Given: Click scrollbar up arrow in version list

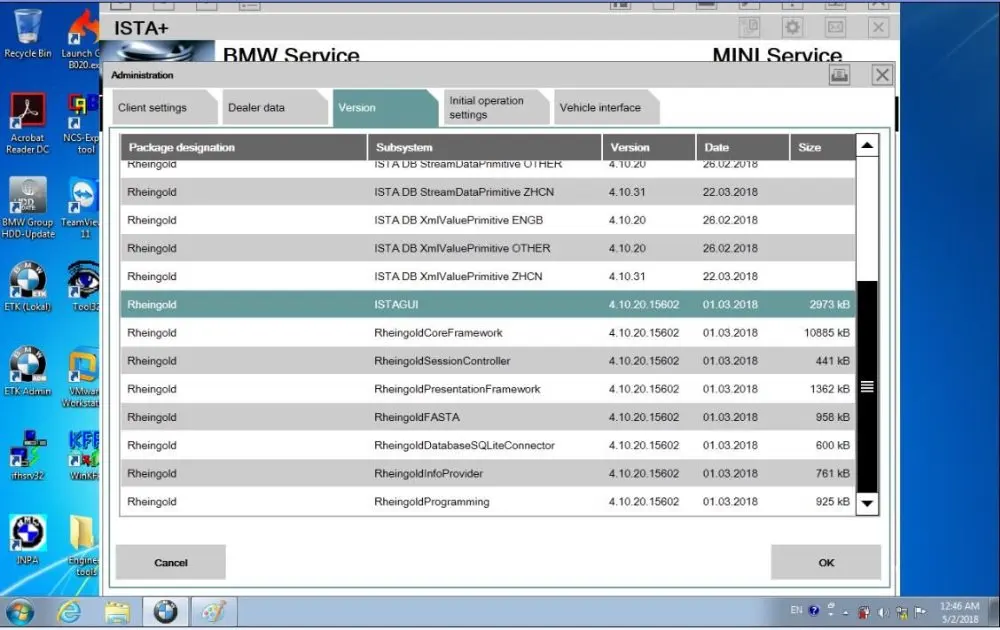Looking at the screenshot, I should [867, 145].
